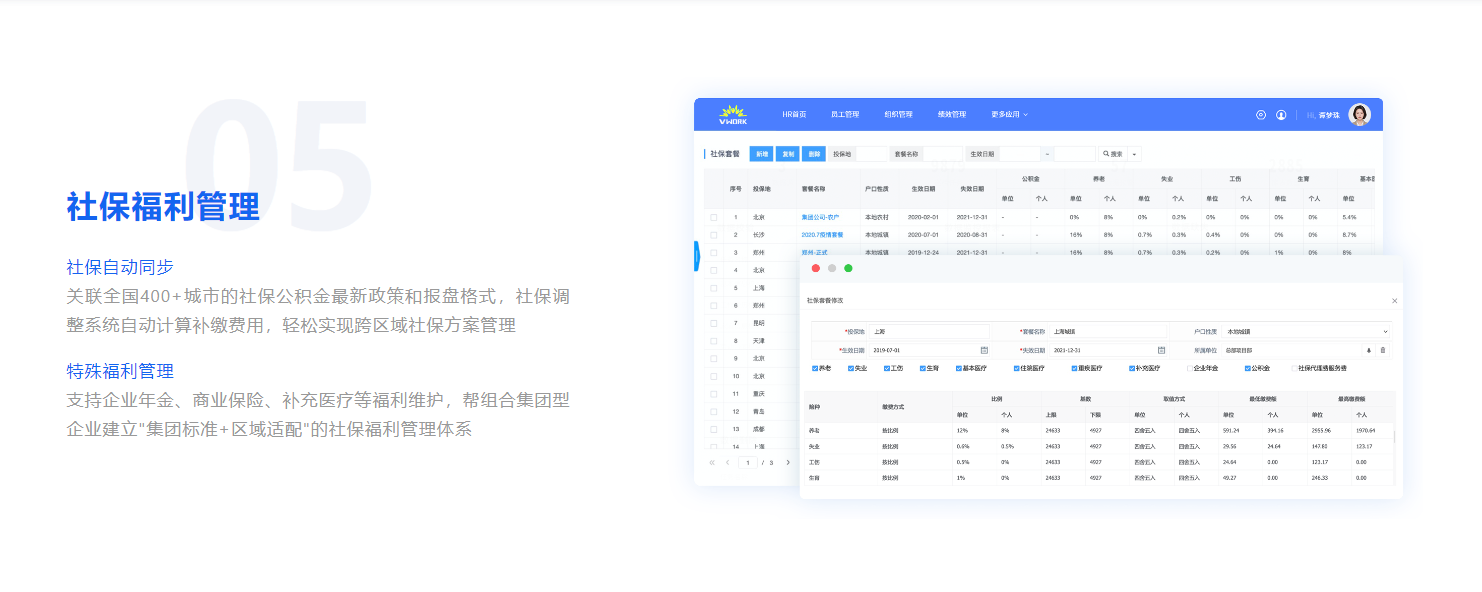Click the page number input box
1482x592 pixels.
(749, 462)
